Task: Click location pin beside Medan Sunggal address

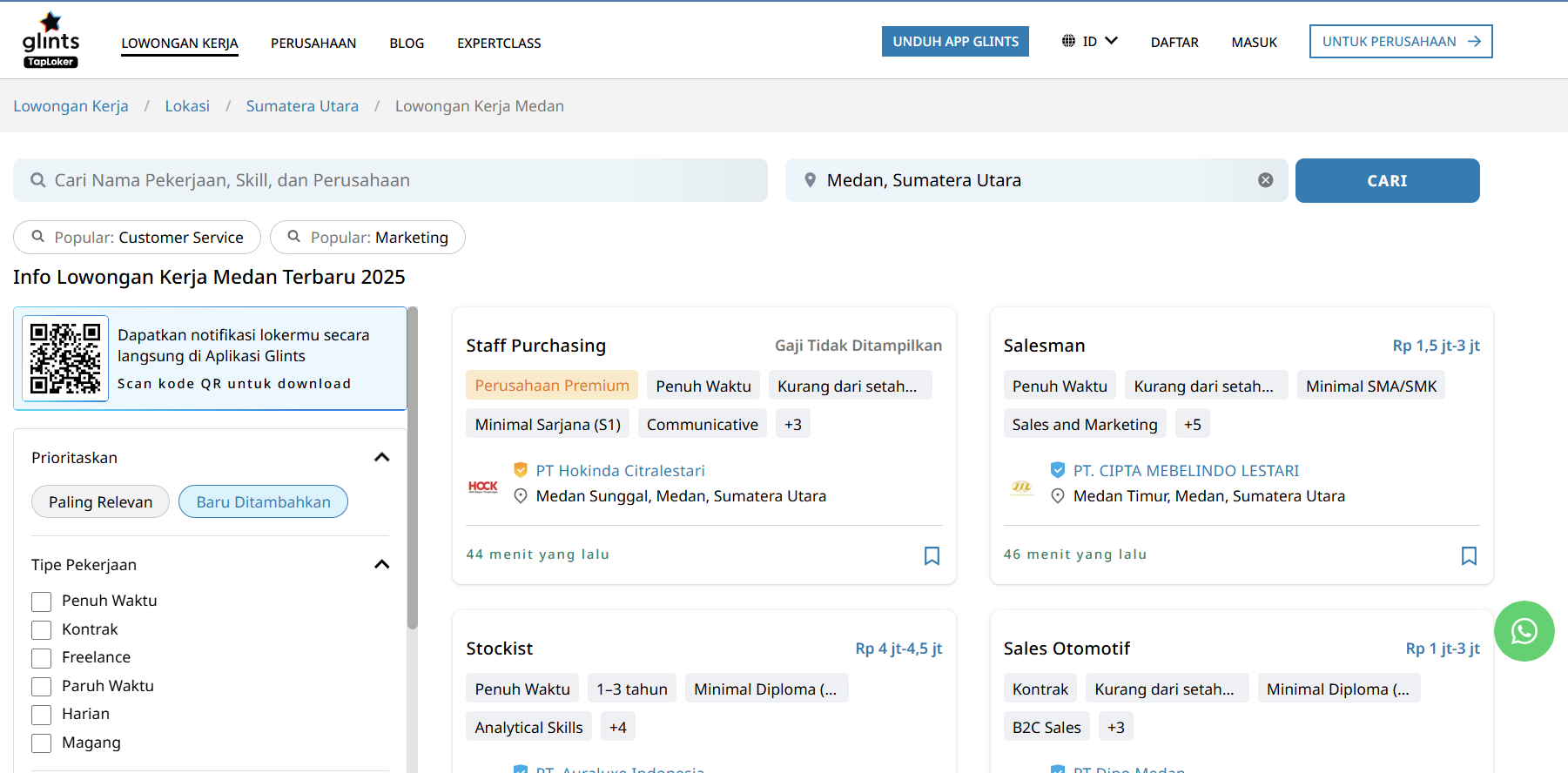Action: point(521,496)
